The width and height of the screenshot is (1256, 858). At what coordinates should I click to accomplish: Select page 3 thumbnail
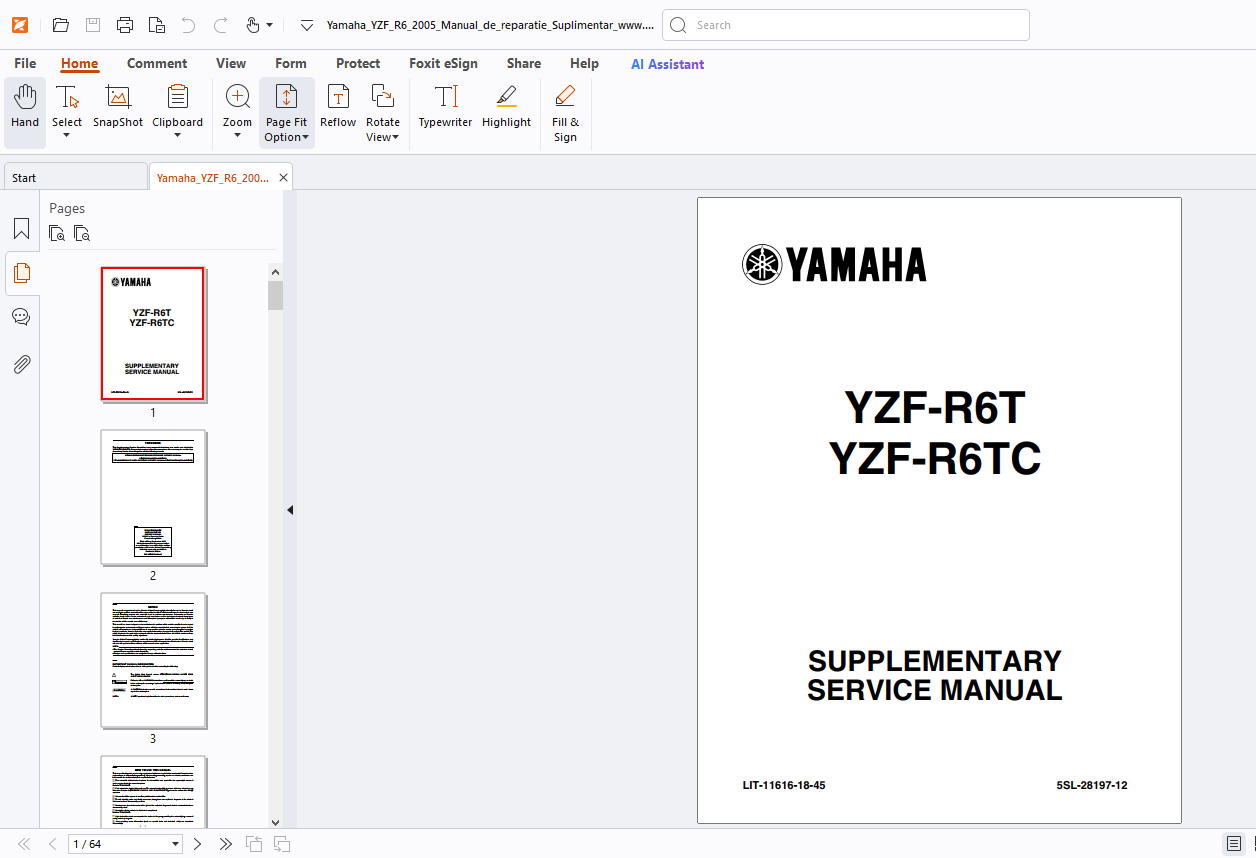click(153, 660)
